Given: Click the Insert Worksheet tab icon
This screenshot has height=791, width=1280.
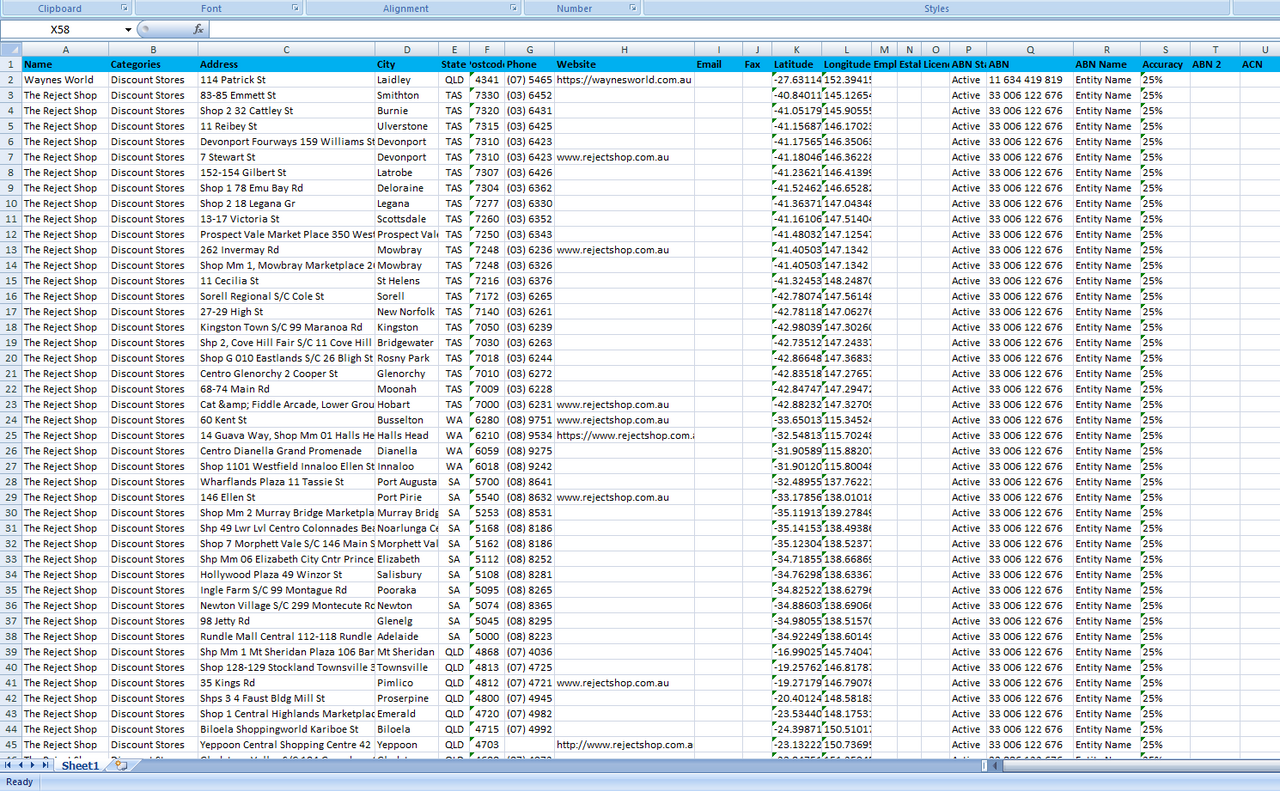Looking at the screenshot, I should [121, 765].
